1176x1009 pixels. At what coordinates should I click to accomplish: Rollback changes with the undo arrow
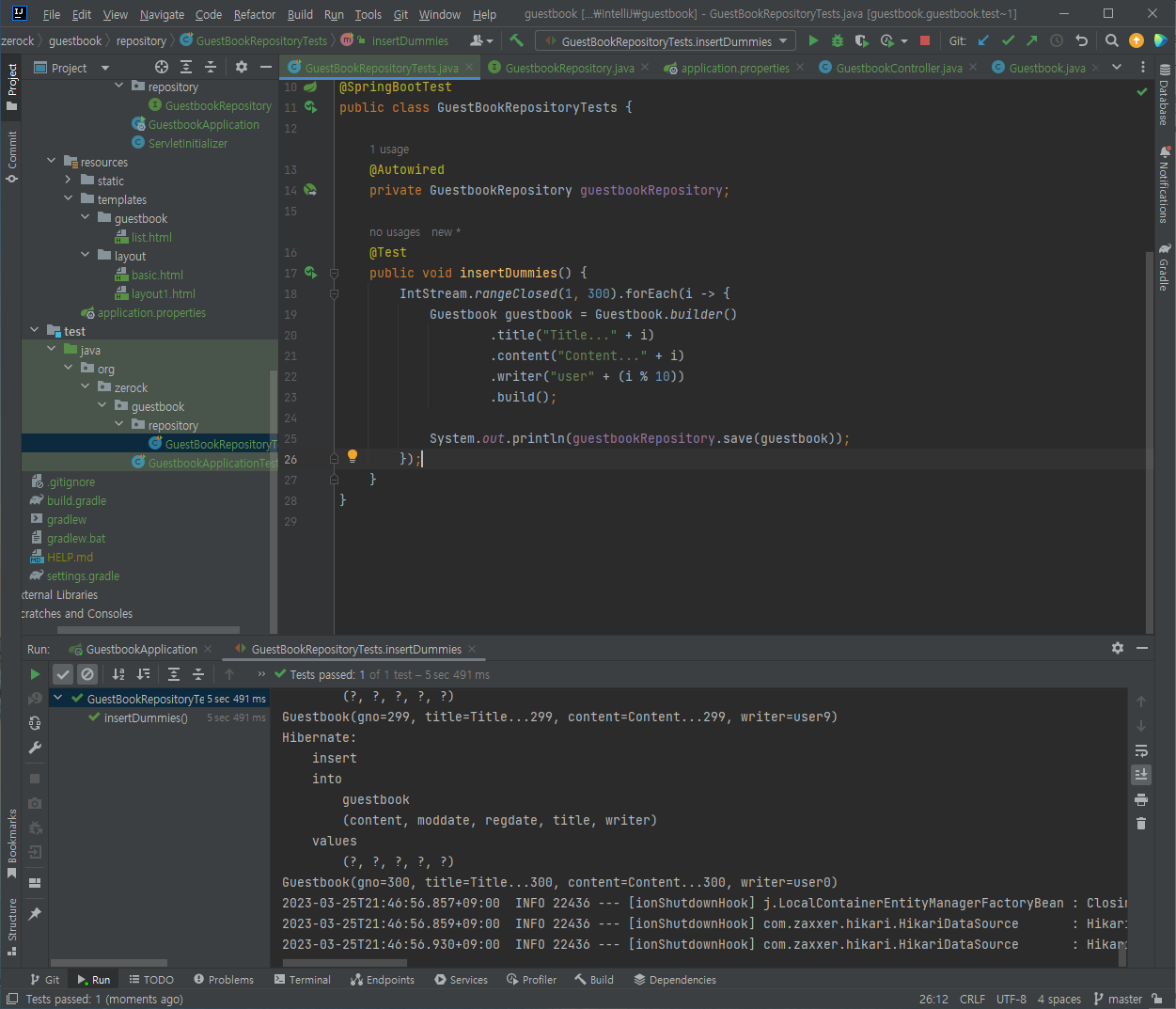pos(1081,40)
